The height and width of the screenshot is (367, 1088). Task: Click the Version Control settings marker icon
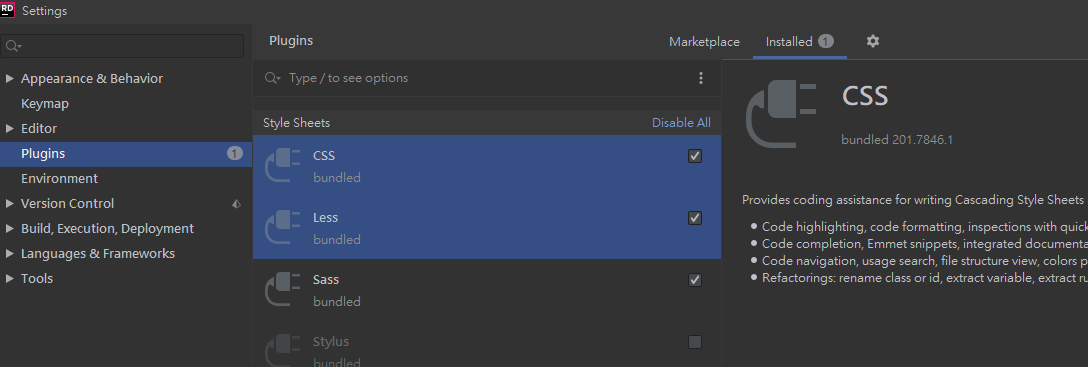[237, 204]
